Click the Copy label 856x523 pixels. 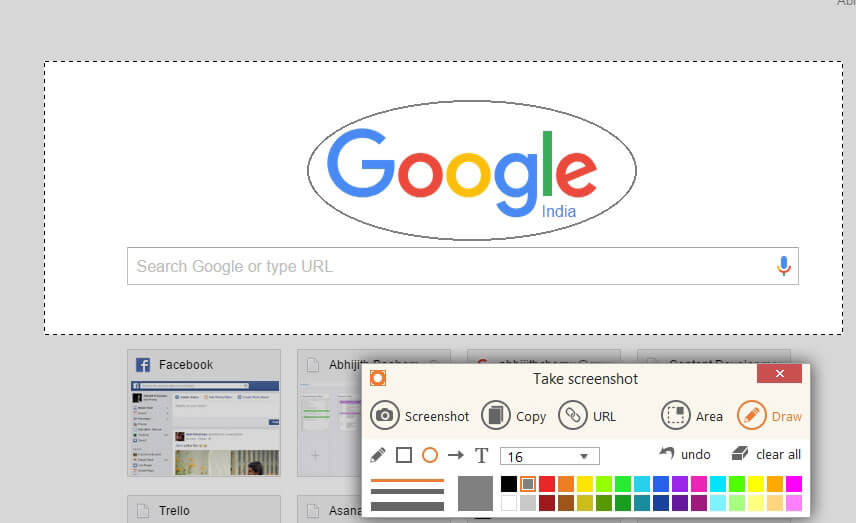point(531,417)
